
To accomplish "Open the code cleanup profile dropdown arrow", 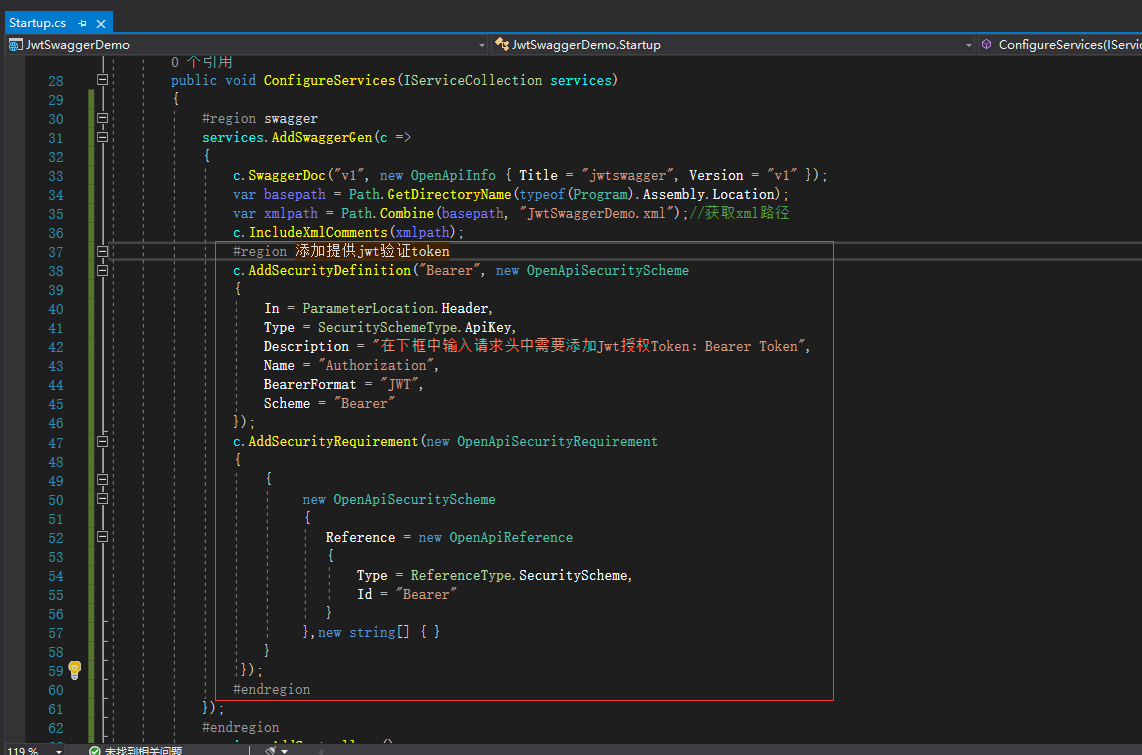I will point(286,750).
